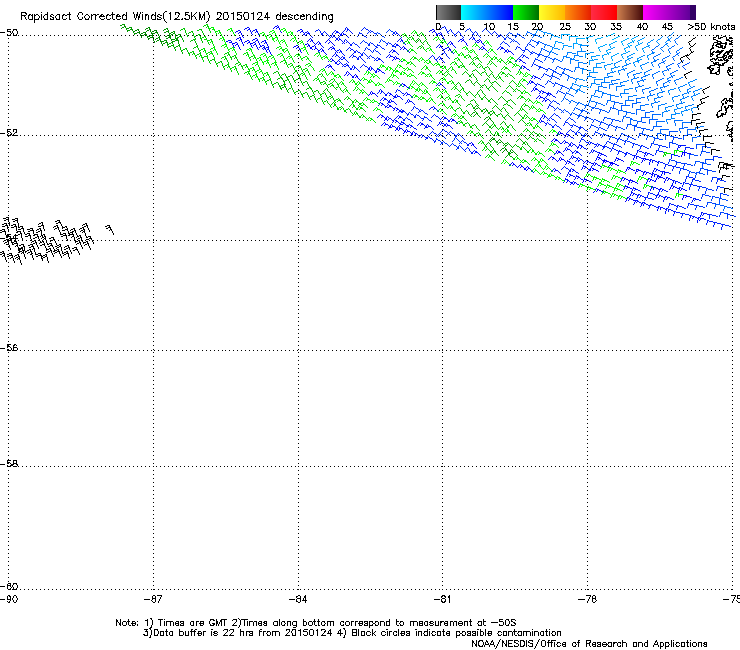Click the legend tick label '35'
Screen dimensions: 740x650
click(x=616, y=27)
